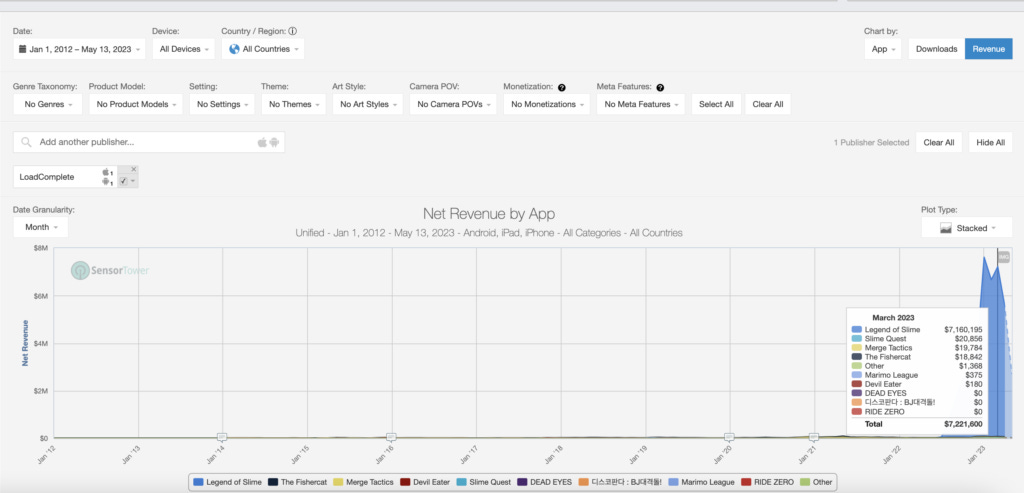Open the Date range dropdown

79,49
